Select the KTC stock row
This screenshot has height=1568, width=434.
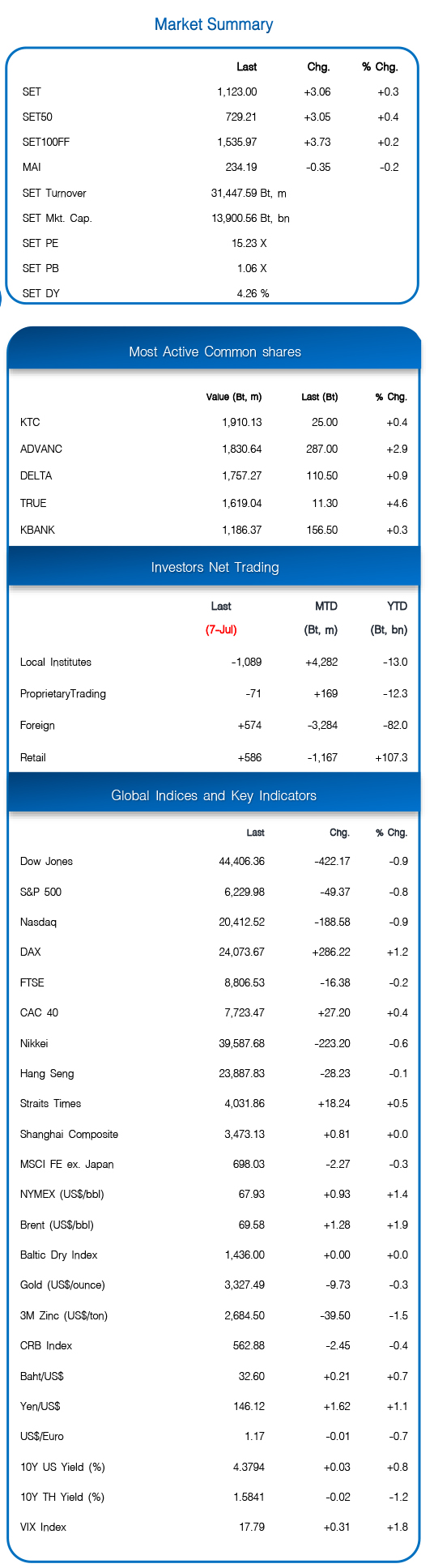pos(214,422)
